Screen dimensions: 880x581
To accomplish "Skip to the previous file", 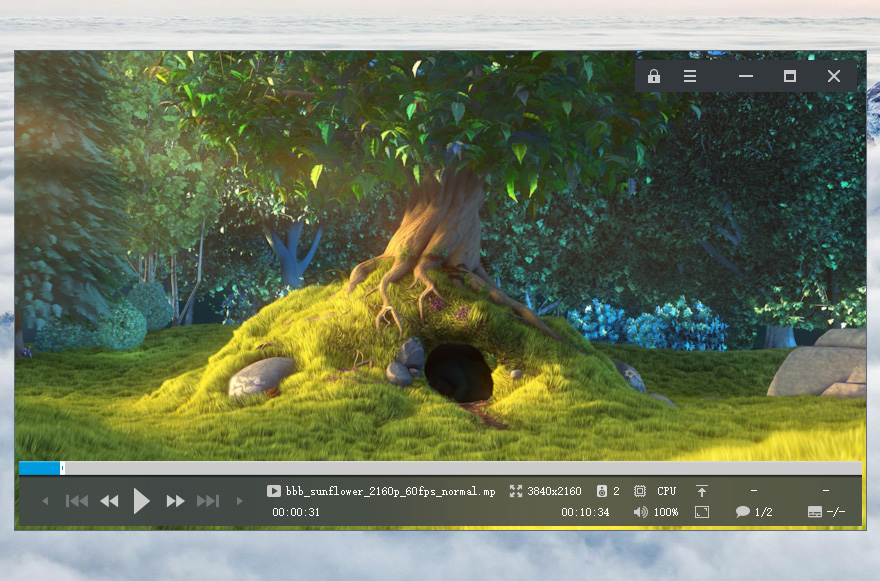I will coord(77,501).
